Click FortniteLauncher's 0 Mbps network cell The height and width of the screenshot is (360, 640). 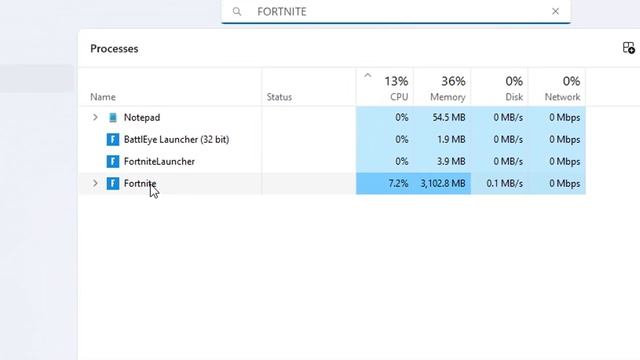click(557, 162)
